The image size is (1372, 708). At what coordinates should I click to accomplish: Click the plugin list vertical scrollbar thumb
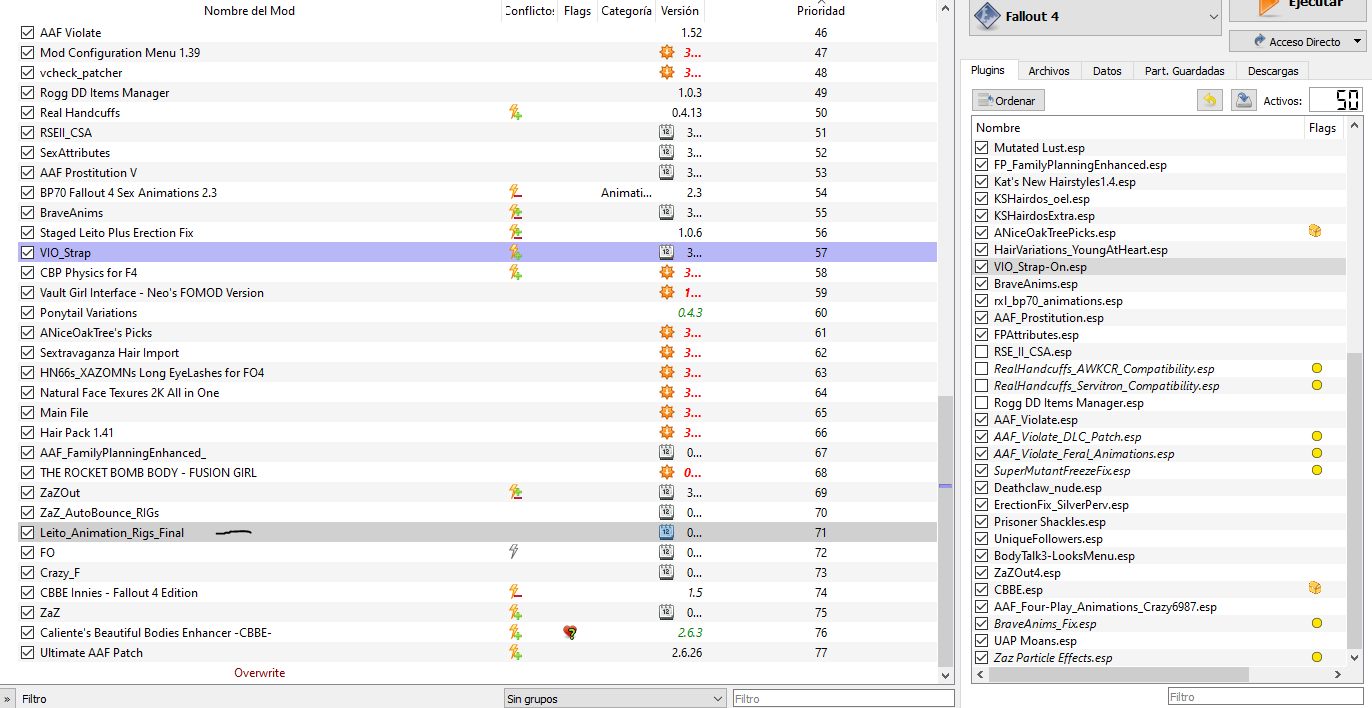pos(1355,500)
